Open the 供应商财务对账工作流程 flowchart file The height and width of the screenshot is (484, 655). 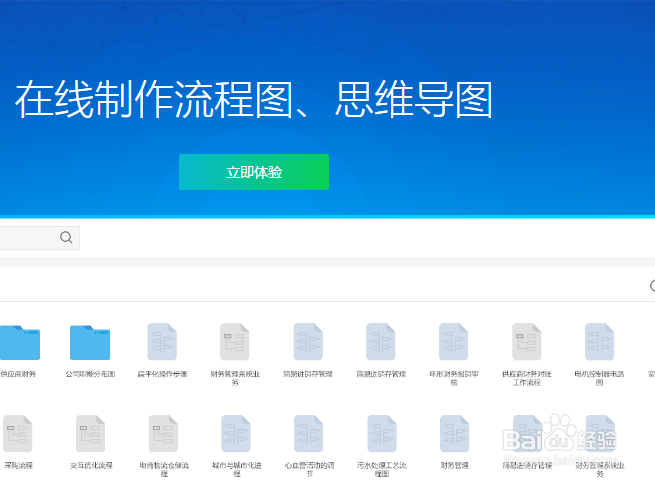pos(527,342)
